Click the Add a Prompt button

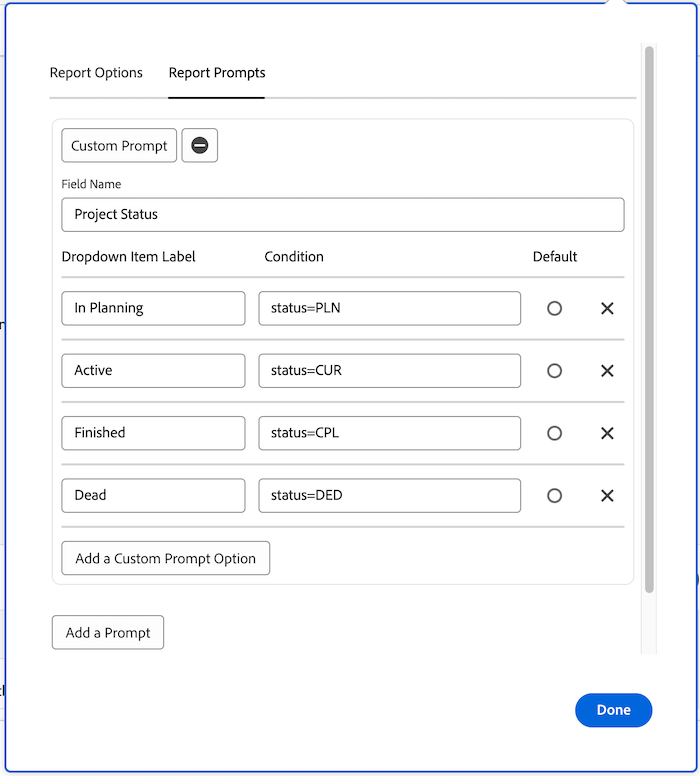(x=108, y=633)
